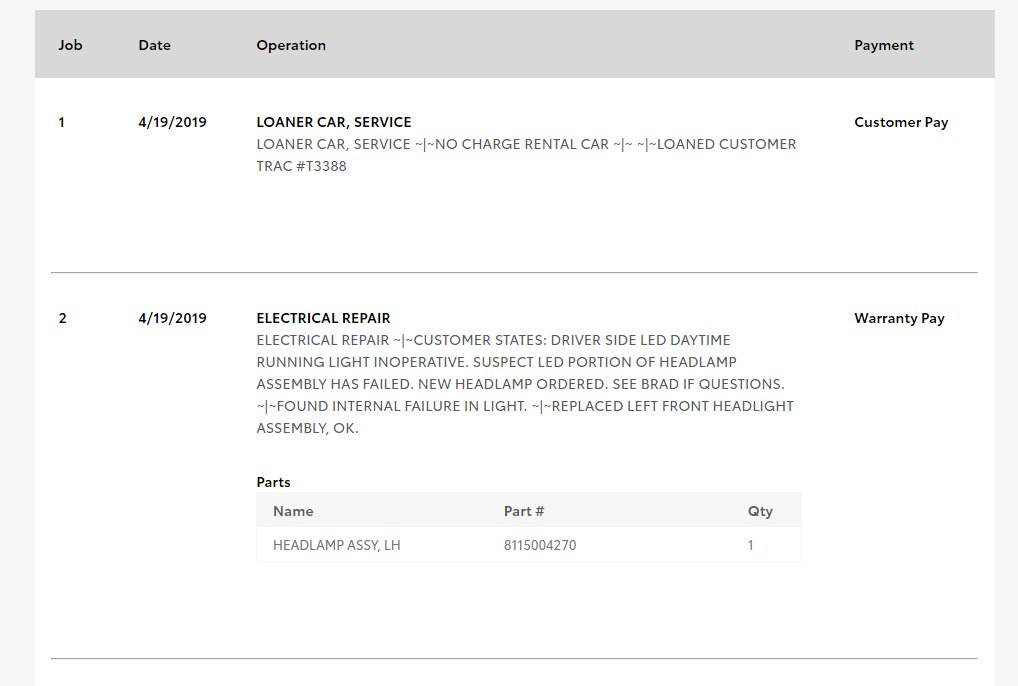The height and width of the screenshot is (686, 1018).
Task: Click Warranty Pay payment label
Action: (899, 318)
